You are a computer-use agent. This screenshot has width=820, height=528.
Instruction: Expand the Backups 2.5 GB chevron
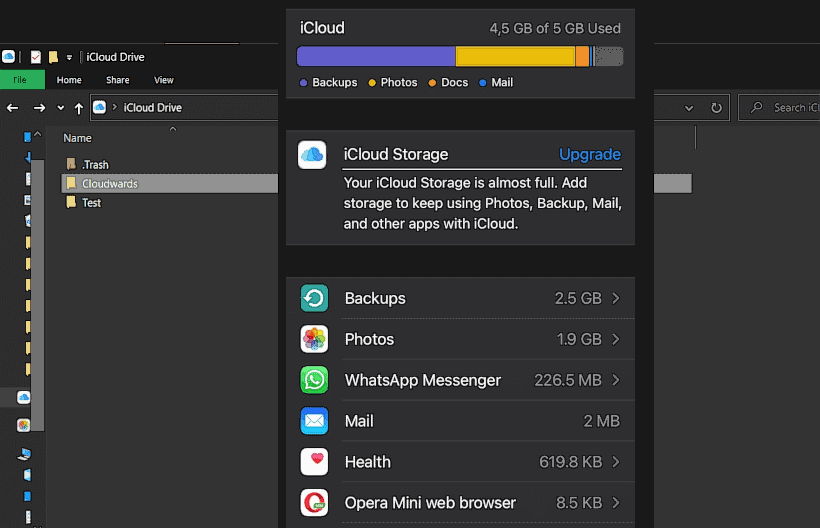point(616,298)
